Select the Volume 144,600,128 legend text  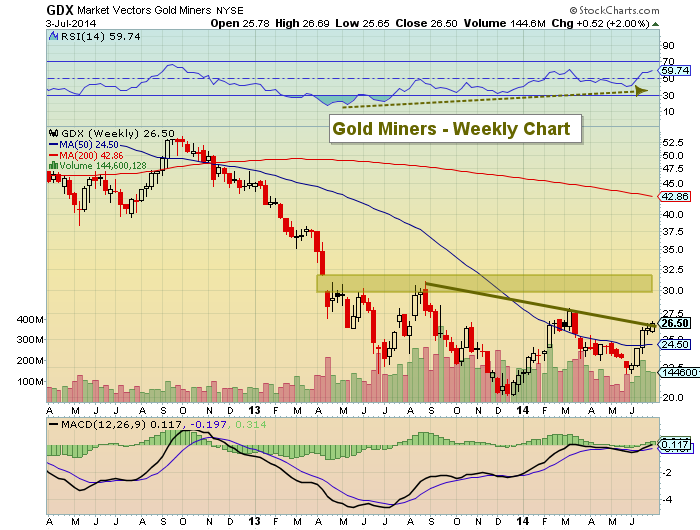coord(103,166)
